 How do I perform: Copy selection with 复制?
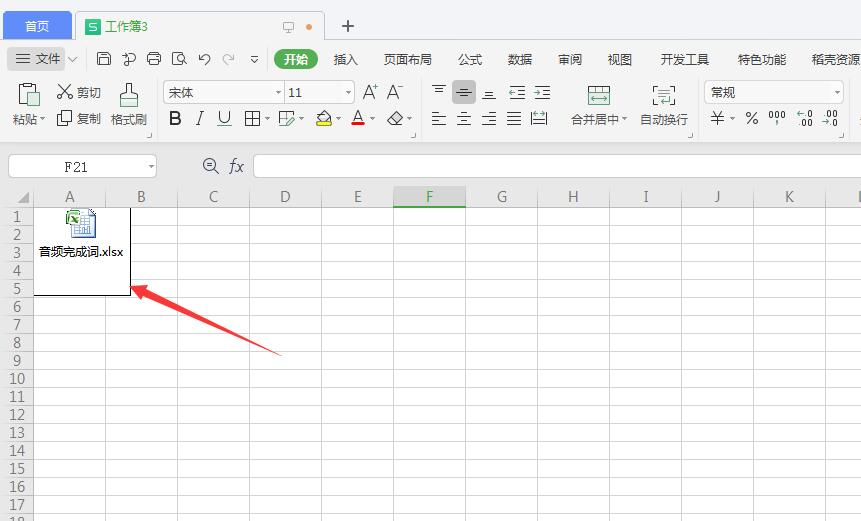pos(79,118)
